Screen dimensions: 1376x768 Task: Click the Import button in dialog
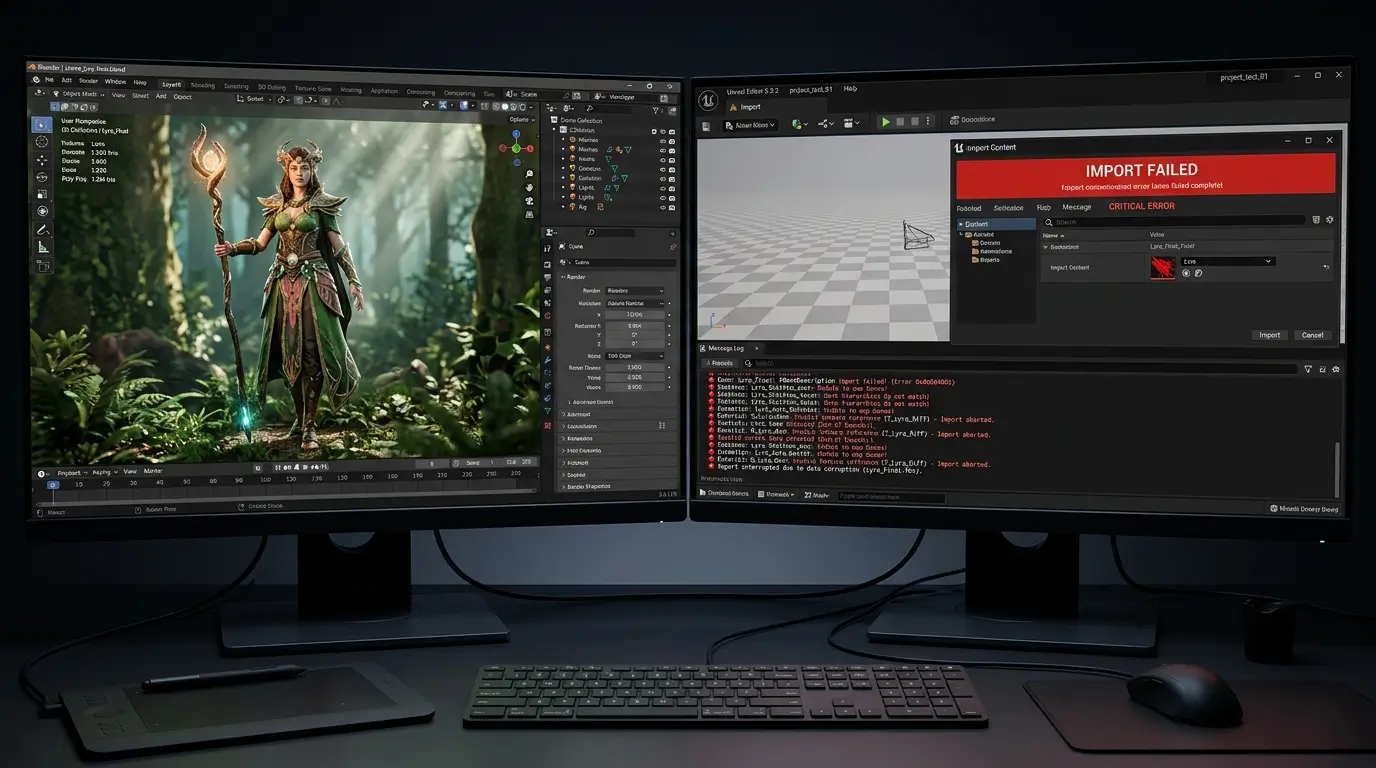[x=1270, y=335]
